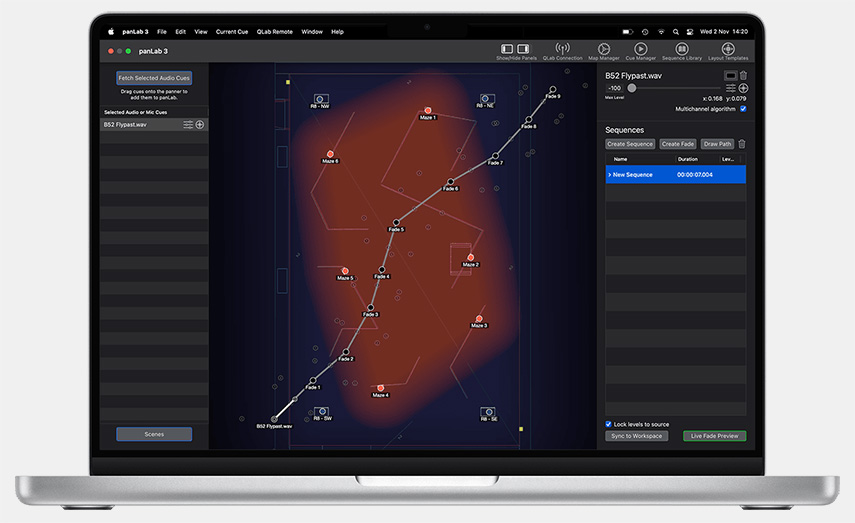The image size is (855, 523).
Task: Click levels sliders icon in inspector panel
Action: (731, 88)
